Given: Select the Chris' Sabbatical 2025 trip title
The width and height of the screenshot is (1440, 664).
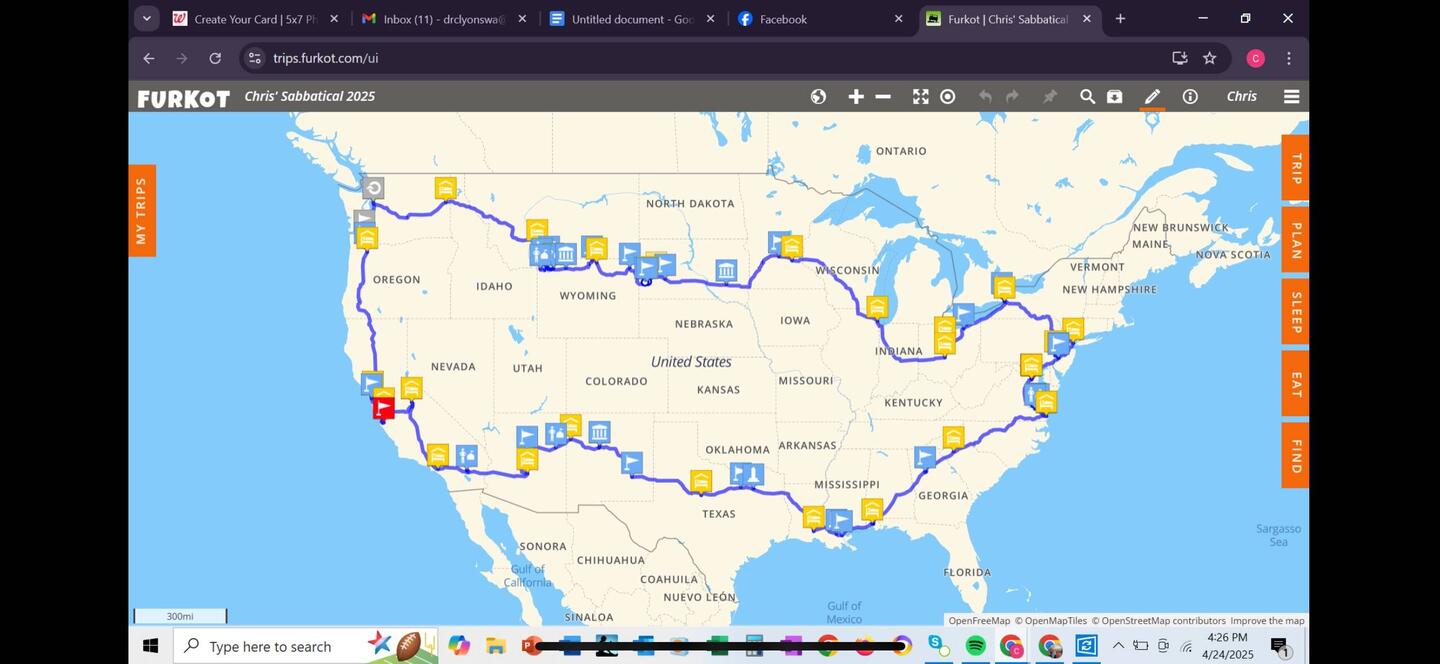Looking at the screenshot, I should (x=310, y=96).
